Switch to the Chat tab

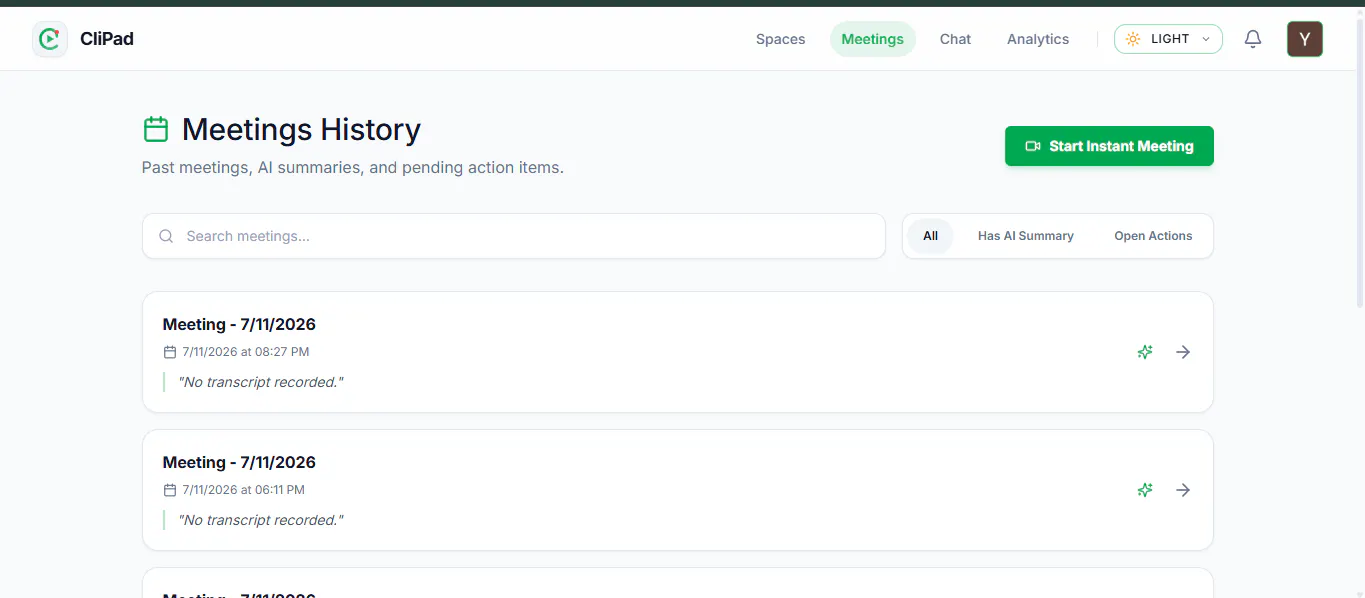tap(955, 39)
